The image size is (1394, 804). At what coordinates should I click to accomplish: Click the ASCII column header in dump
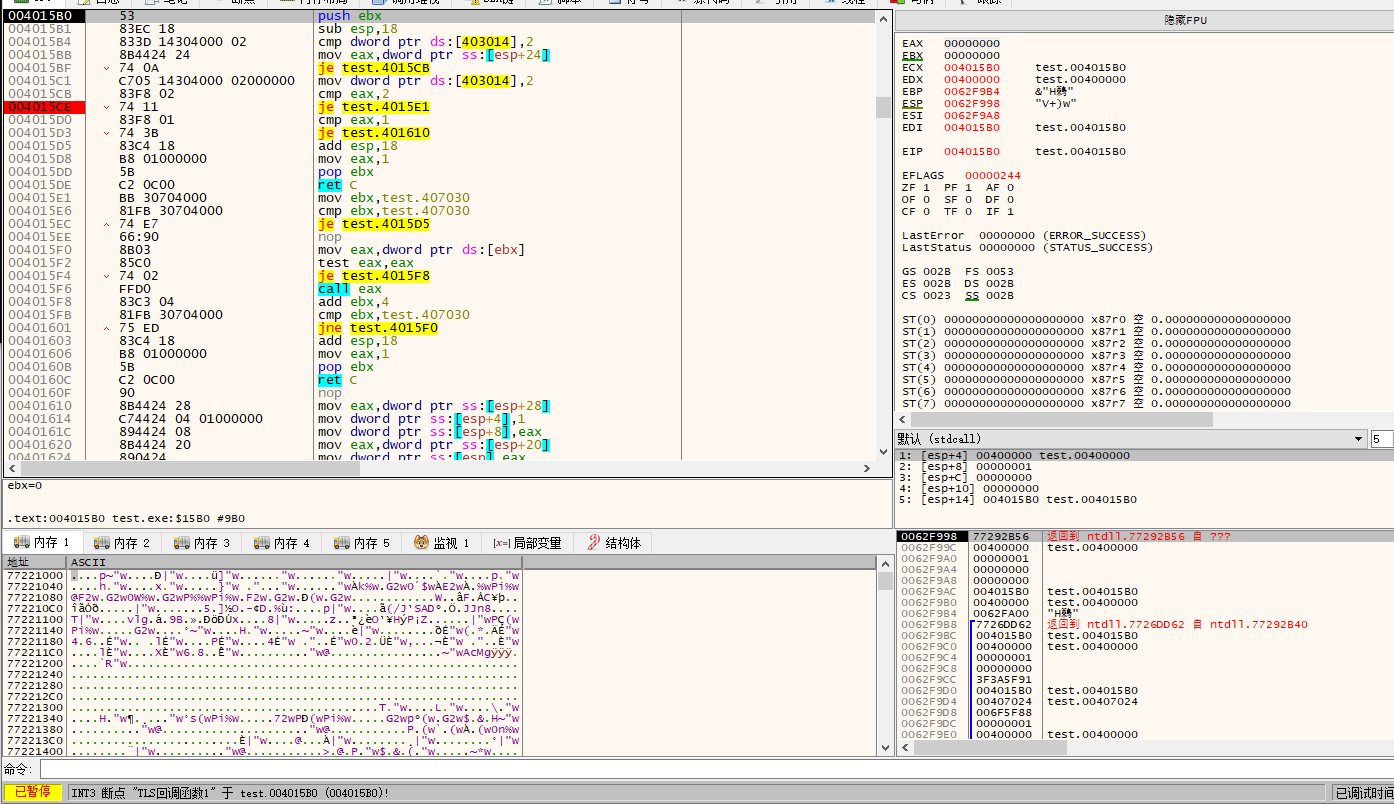coord(294,562)
